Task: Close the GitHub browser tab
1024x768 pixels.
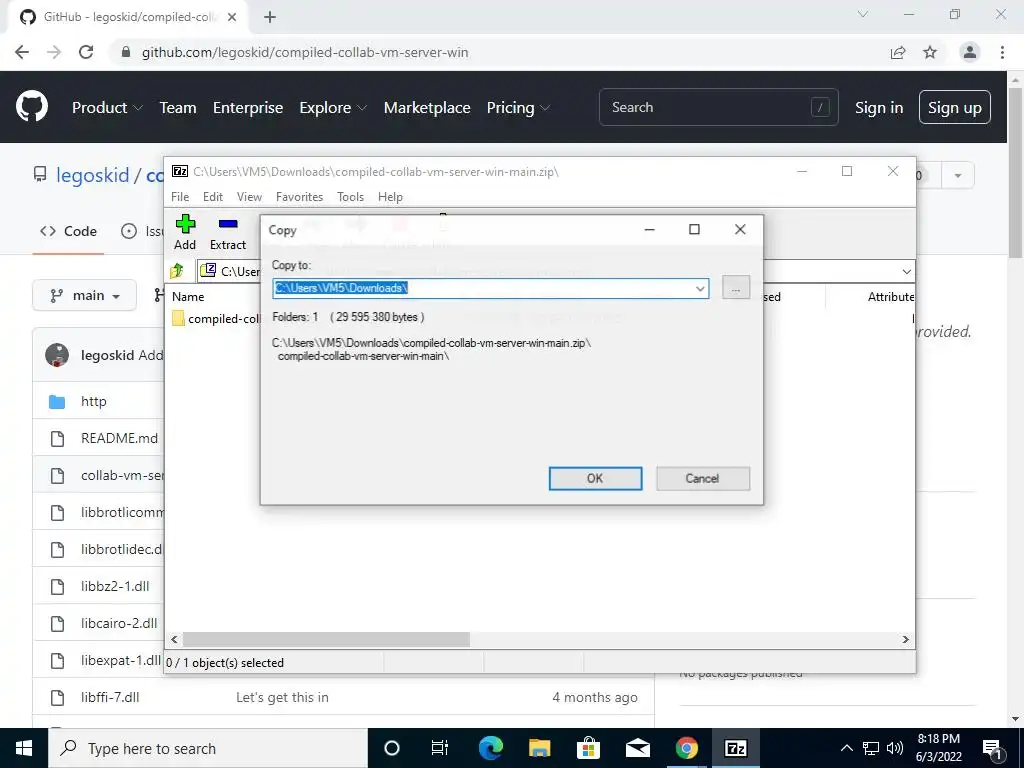Action: pyautogui.click(x=232, y=17)
